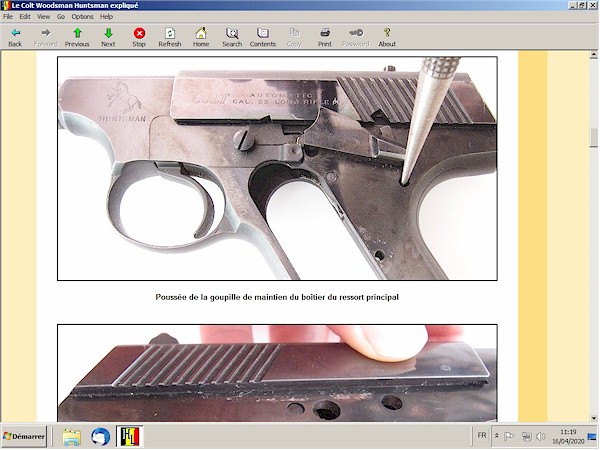Image resolution: width=600 pixels, height=450 pixels.
Task: Open the Options menu
Action: tap(82, 16)
